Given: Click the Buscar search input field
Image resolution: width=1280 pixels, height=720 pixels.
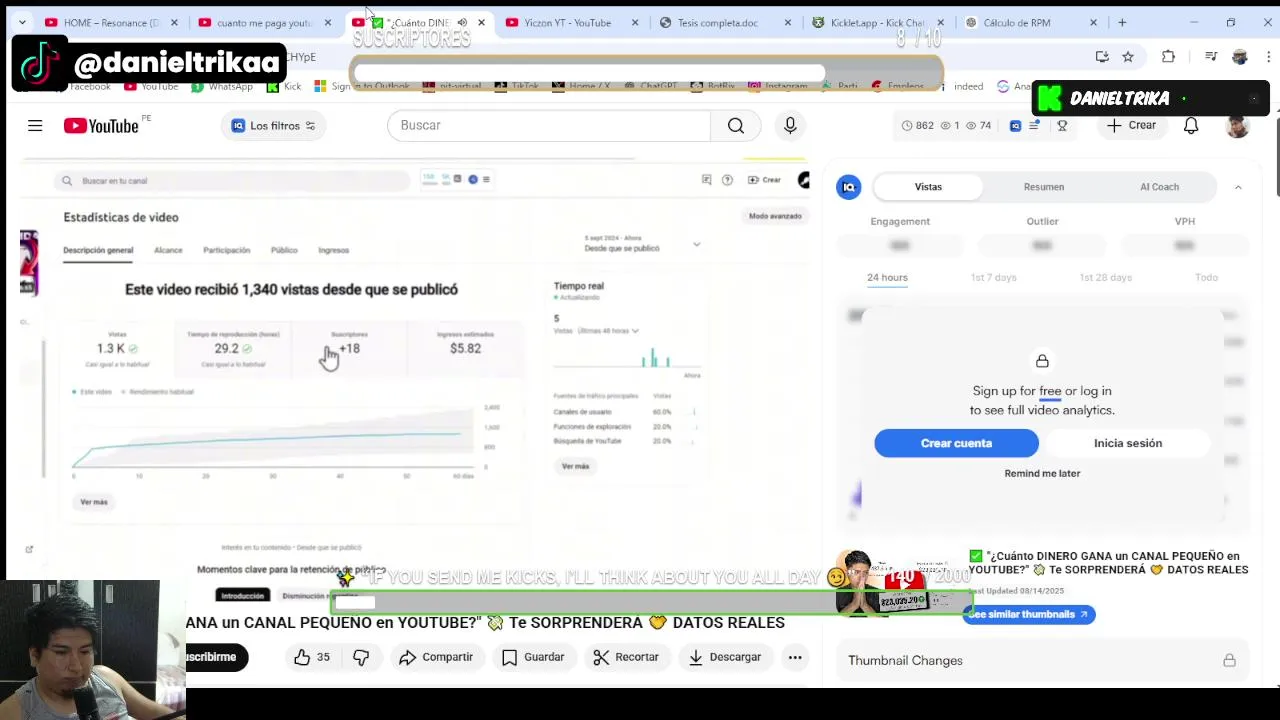Looking at the screenshot, I should 549,125.
